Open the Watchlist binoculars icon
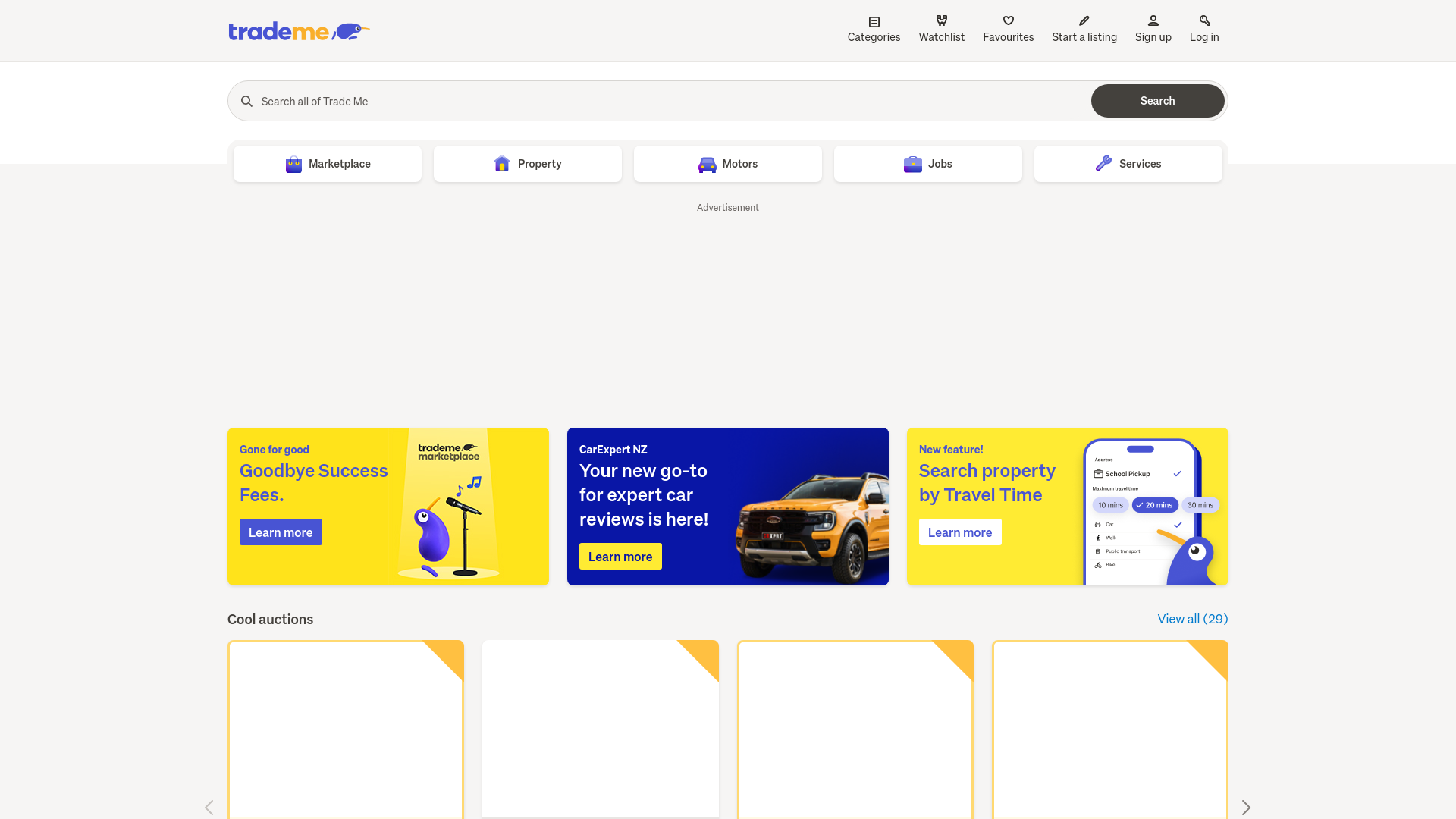Screen dimensions: 1456x819 coord(942,20)
